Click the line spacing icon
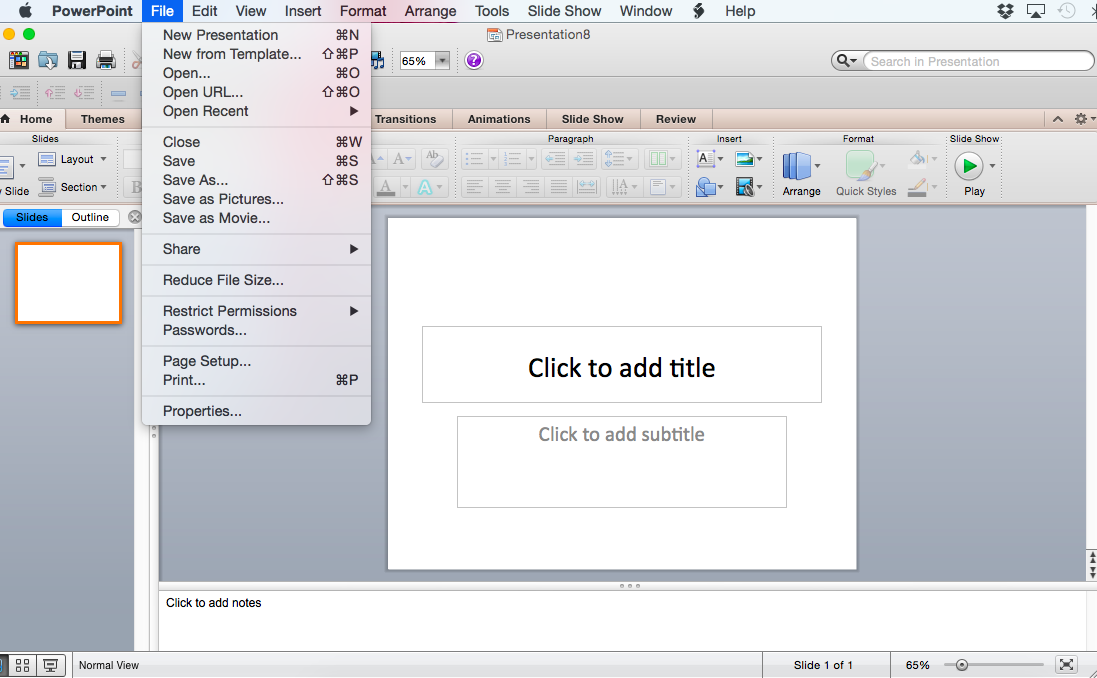Image resolution: width=1097 pixels, height=678 pixels. [x=614, y=159]
